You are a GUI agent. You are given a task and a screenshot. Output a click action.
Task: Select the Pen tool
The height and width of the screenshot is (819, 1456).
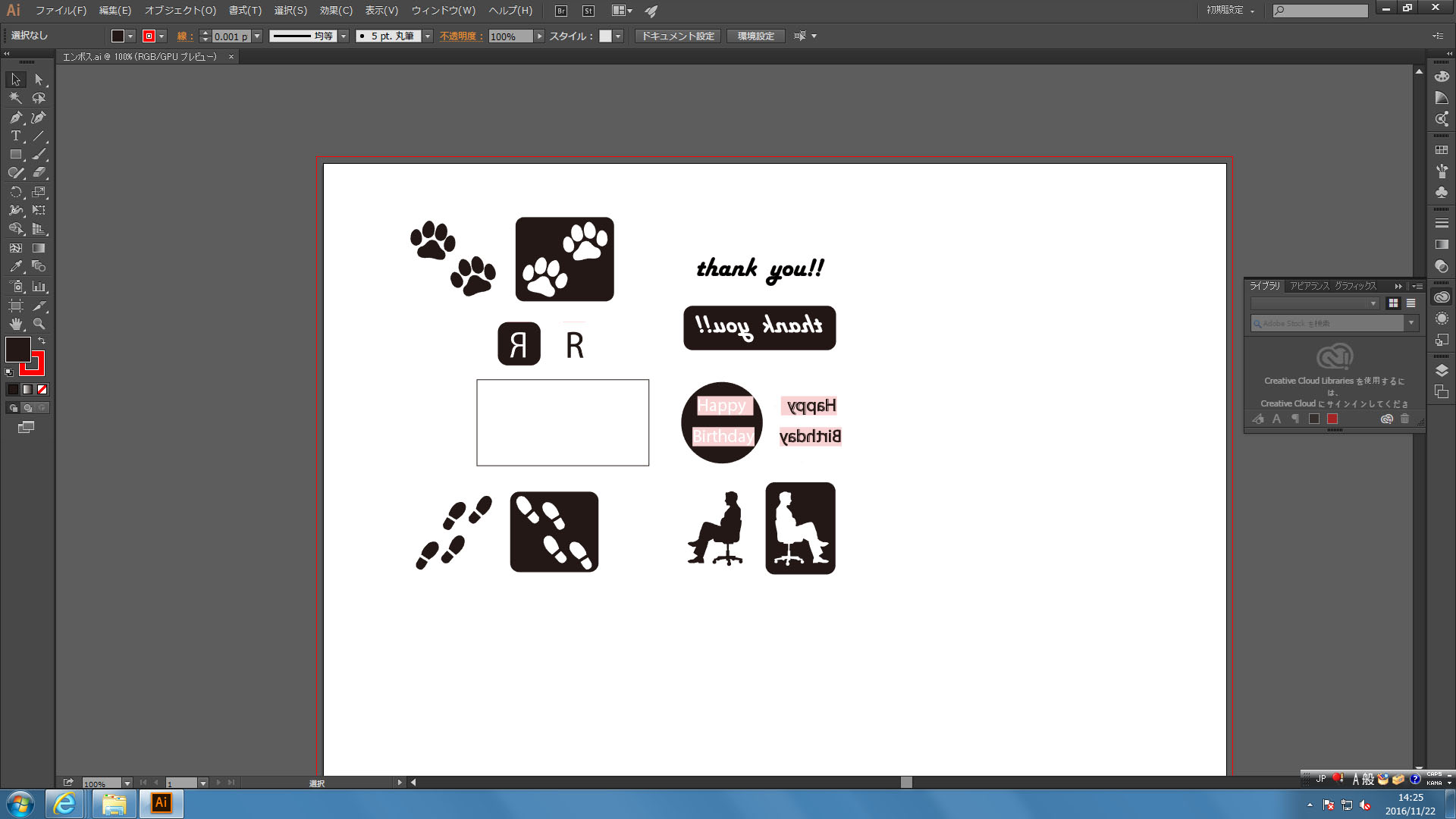(15, 118)
